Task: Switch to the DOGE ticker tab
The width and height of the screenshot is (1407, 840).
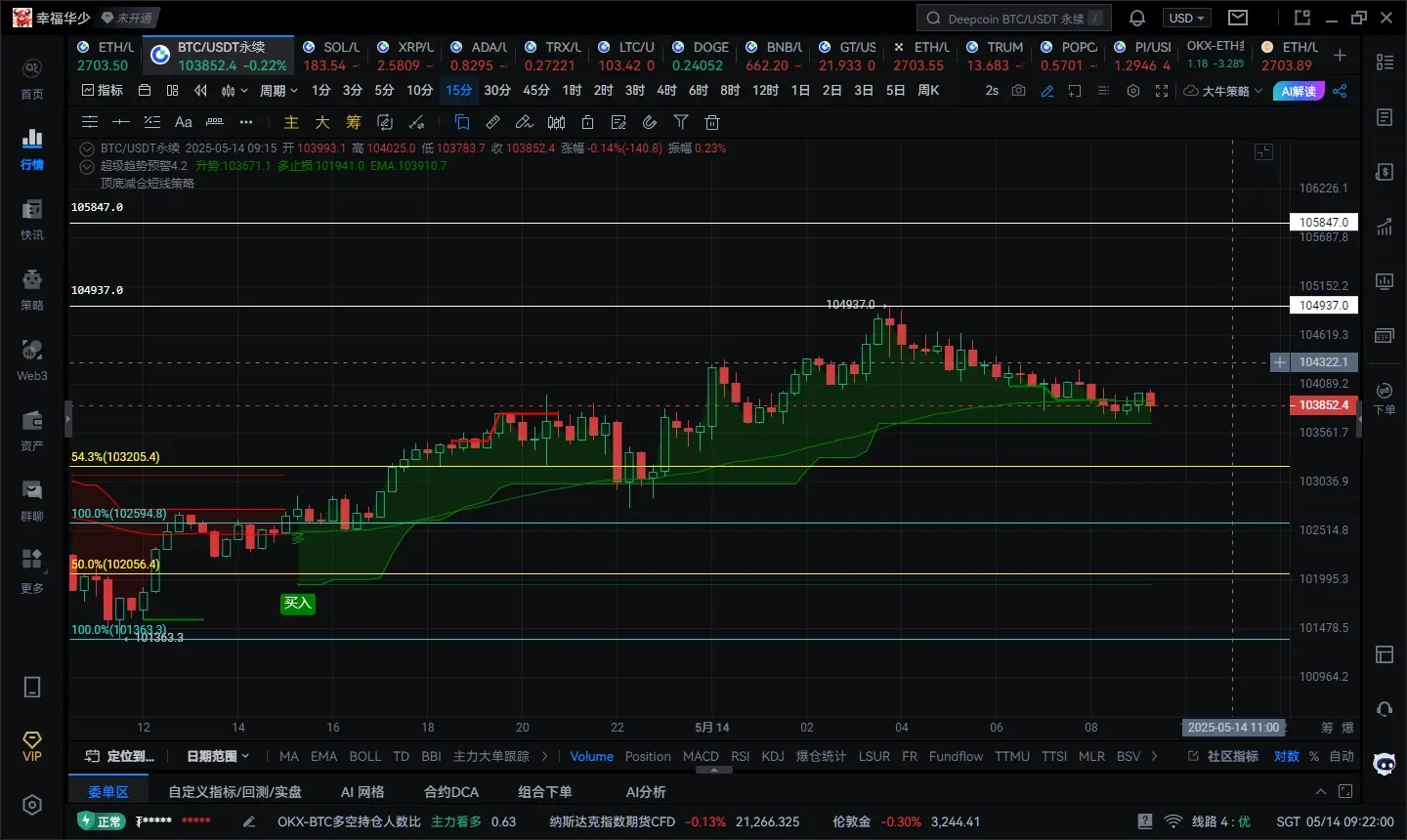Action: point(701,56)
